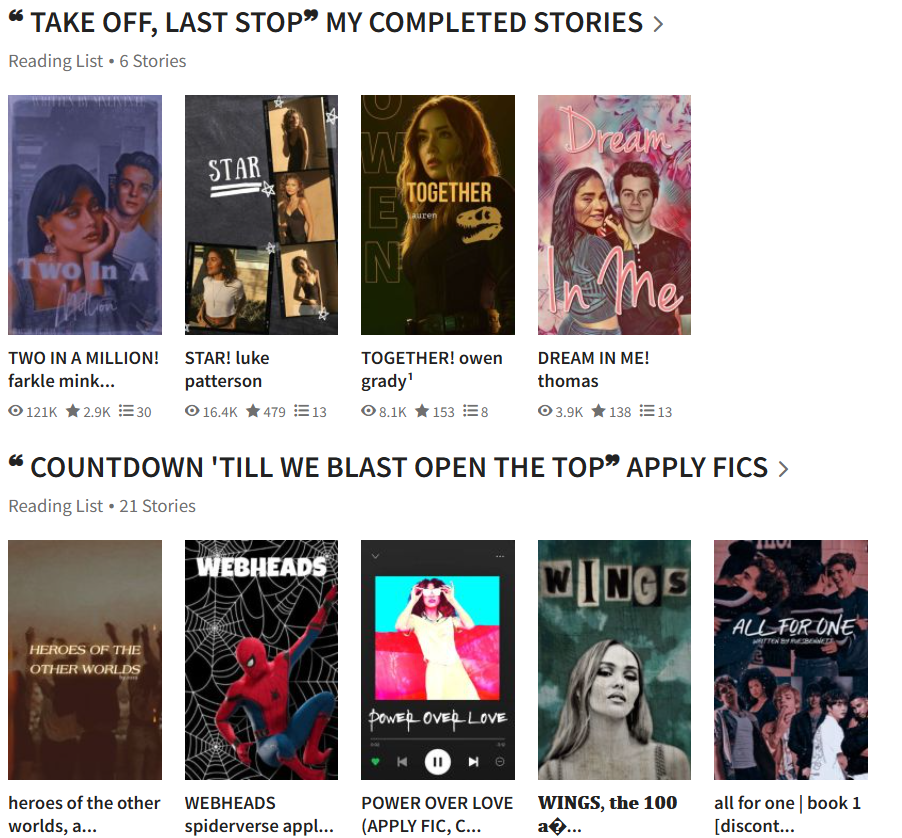The width and height of the screenshot is (902, 838).
Task: Click the reads eye icon showing 8.1K
Action: pyautogui.click(x=368, y=411)
